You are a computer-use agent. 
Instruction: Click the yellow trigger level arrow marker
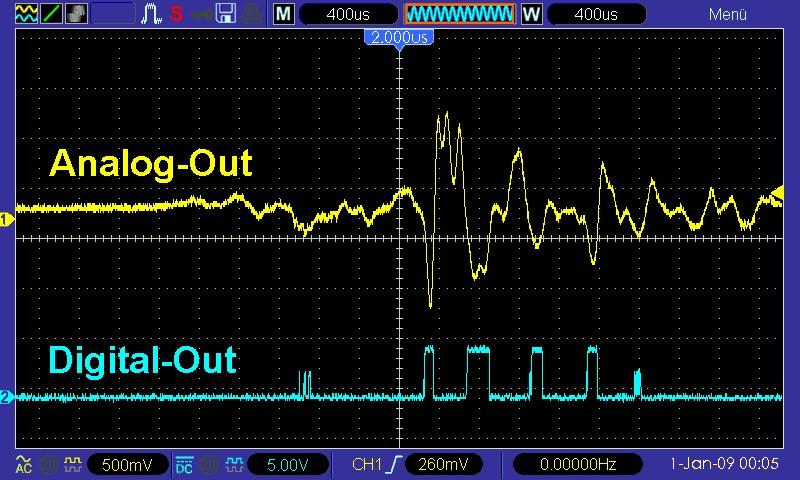(777, 193)
